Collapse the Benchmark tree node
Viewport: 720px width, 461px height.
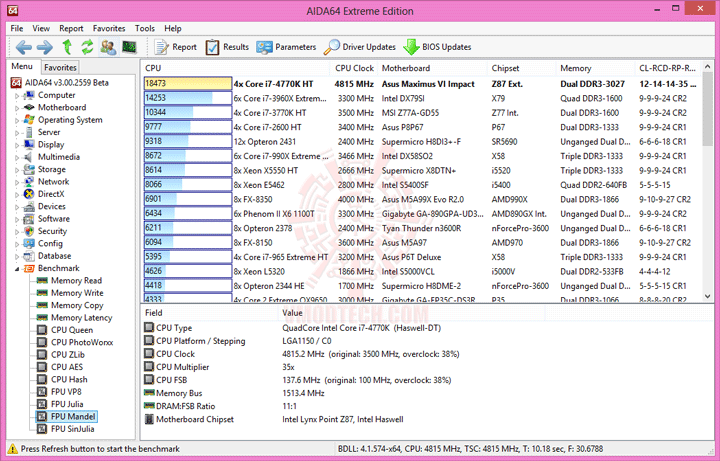point(17,269)
